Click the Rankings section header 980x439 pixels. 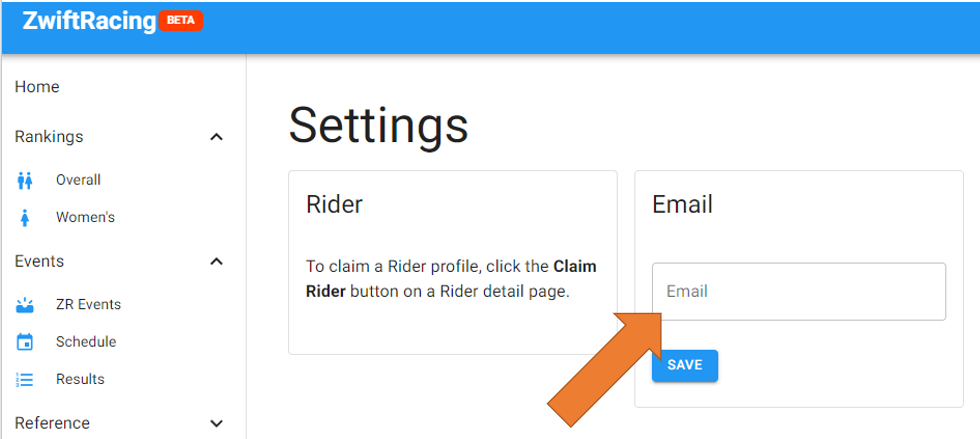pyautogui.click(x=49, y=136)
